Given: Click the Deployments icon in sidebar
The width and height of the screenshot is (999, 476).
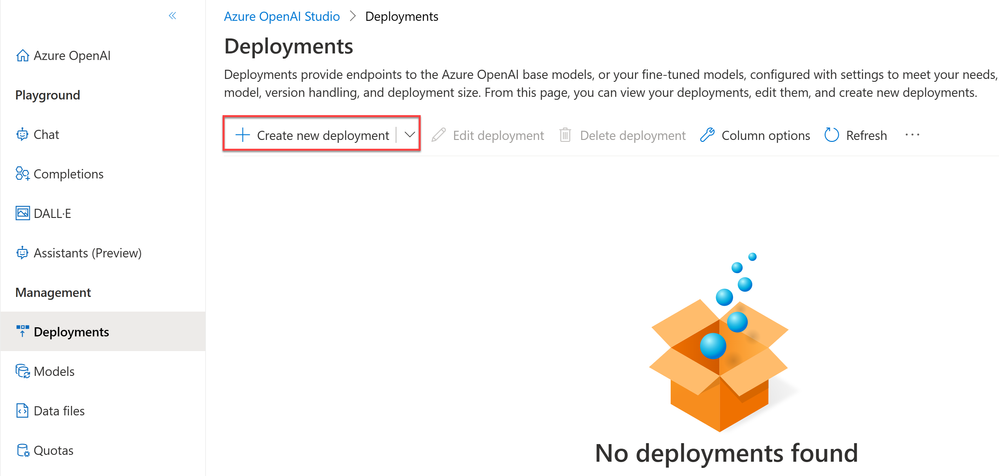Looking at the screenshot, I should point(22,331).
